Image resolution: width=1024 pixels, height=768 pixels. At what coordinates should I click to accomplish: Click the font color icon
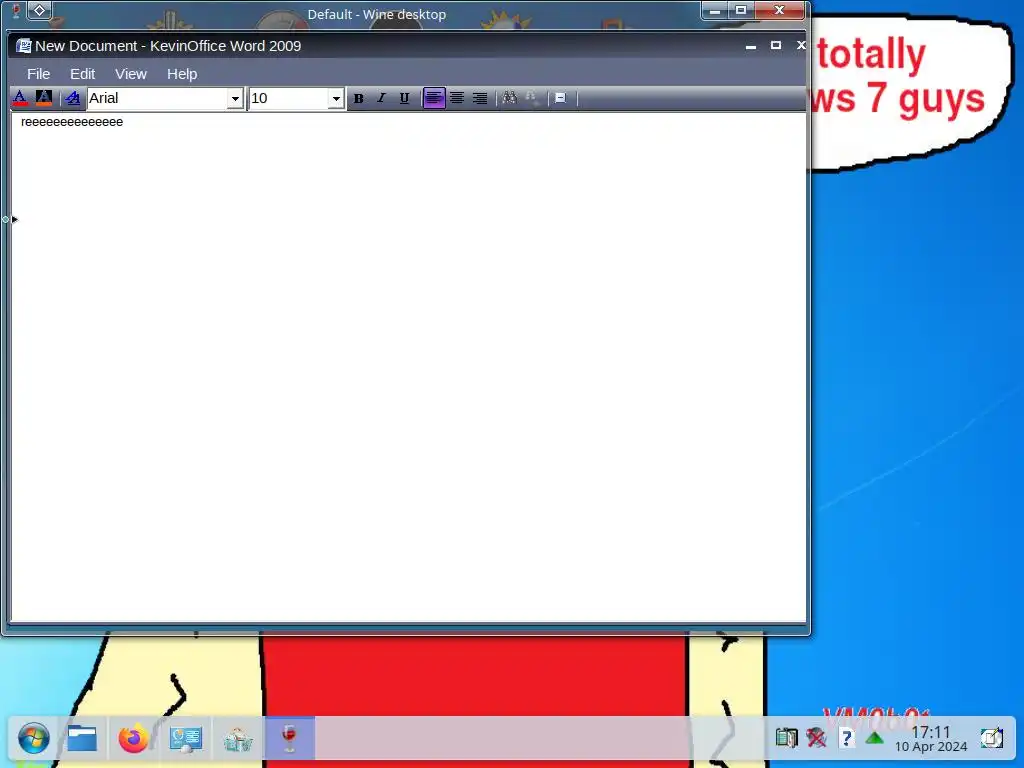pos(20,99)
